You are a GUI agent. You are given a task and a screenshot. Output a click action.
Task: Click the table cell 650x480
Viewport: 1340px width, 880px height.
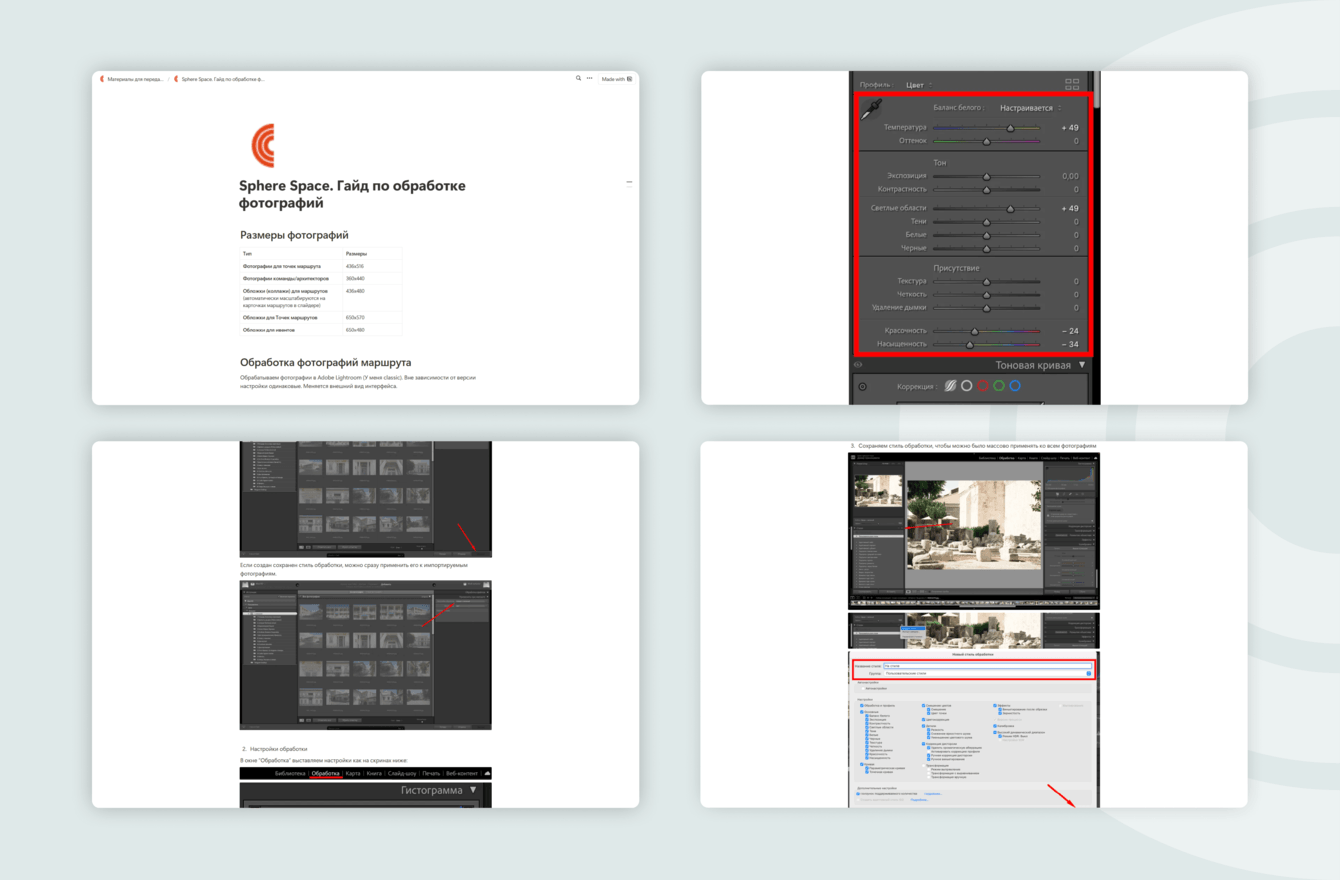[372, 330]
